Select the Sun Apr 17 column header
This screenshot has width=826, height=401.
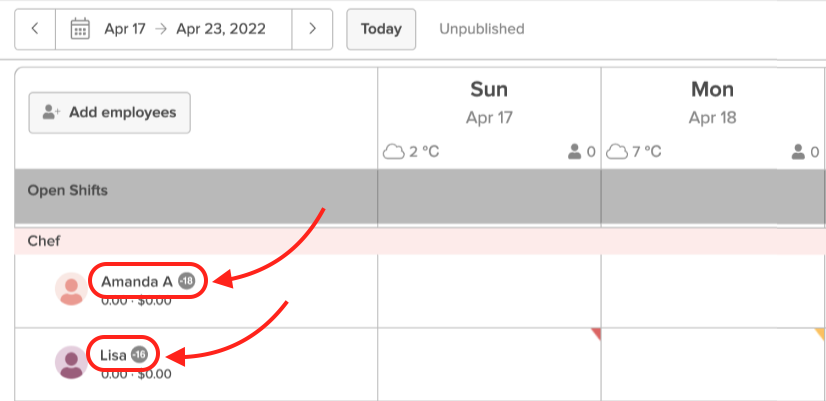pos(489,102)
